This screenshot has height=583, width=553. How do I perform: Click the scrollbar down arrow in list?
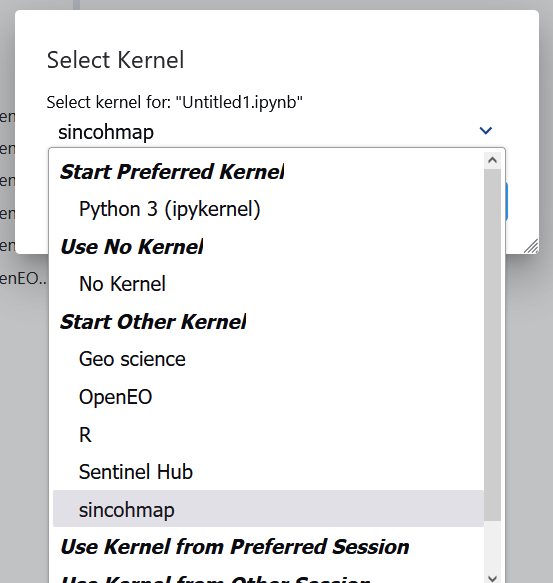click(492, 578)
